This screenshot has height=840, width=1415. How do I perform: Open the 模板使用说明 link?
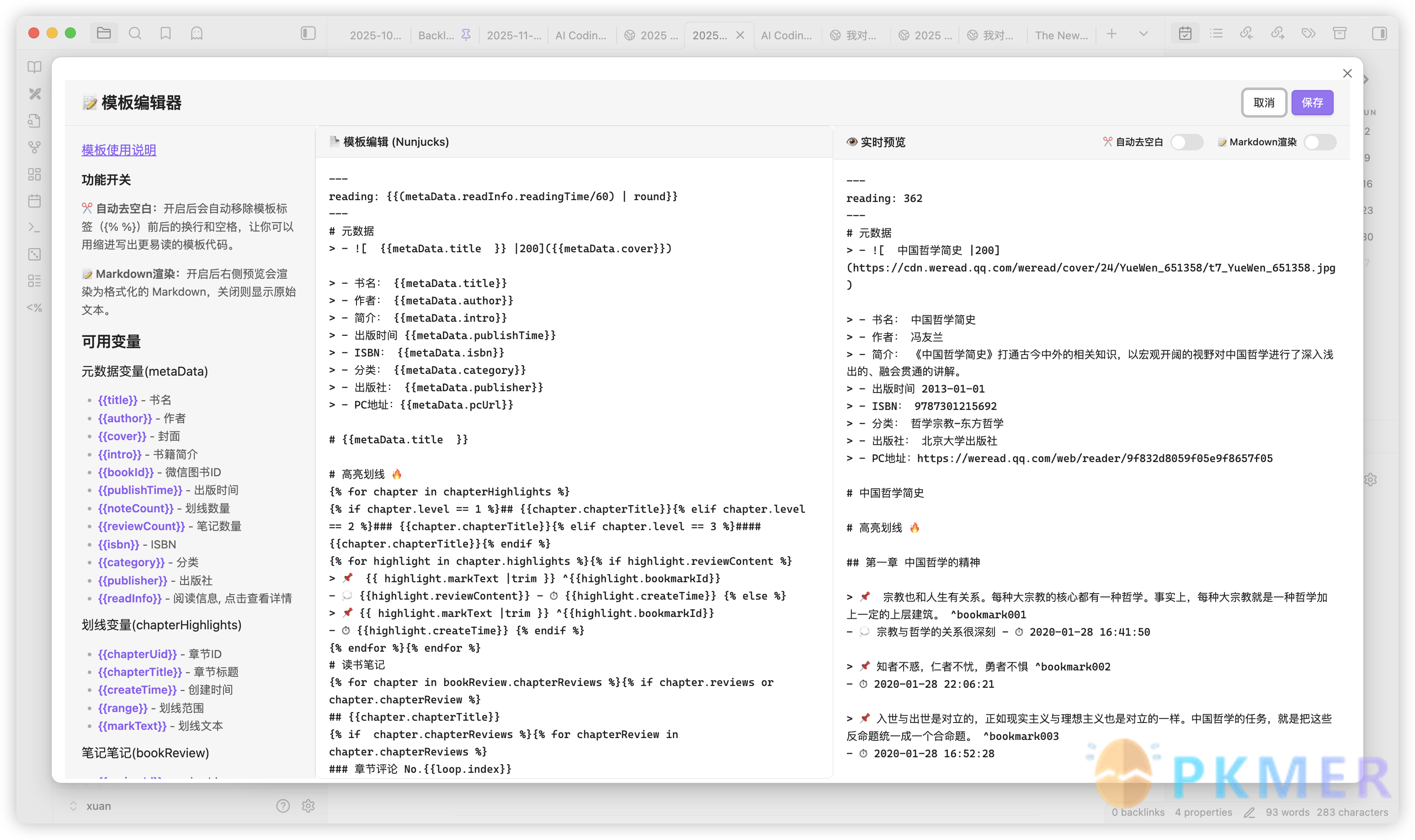pos(119,150)
